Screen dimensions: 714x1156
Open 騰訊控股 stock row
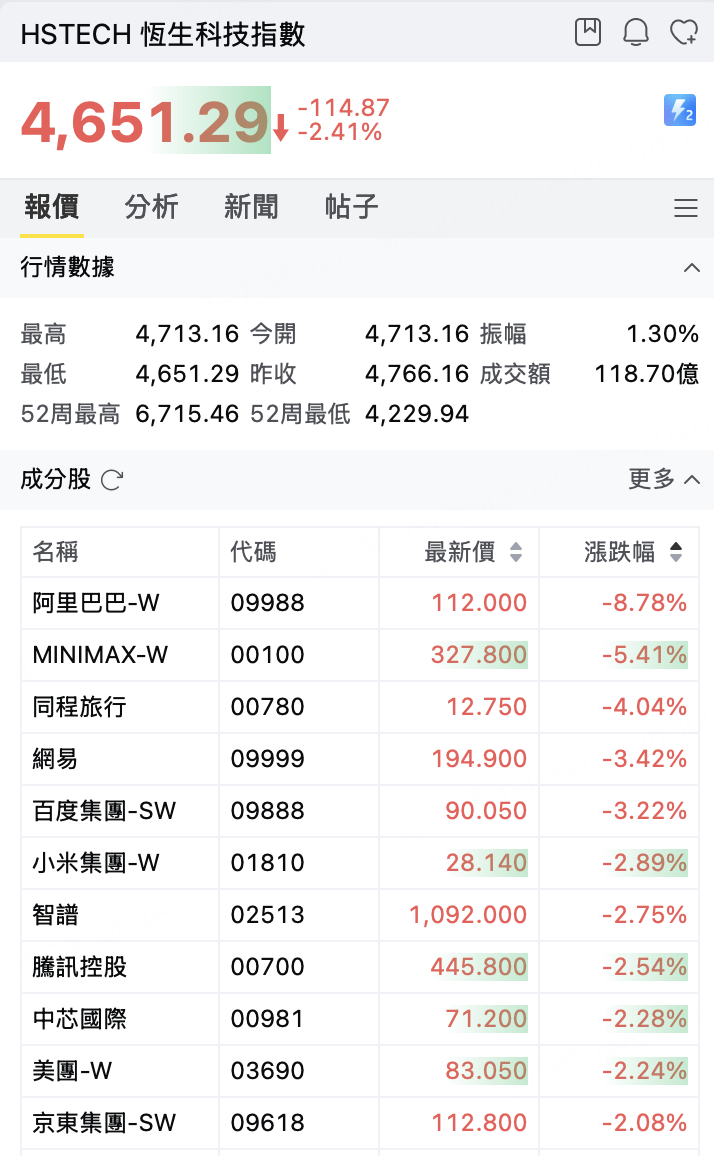[360, 967]
